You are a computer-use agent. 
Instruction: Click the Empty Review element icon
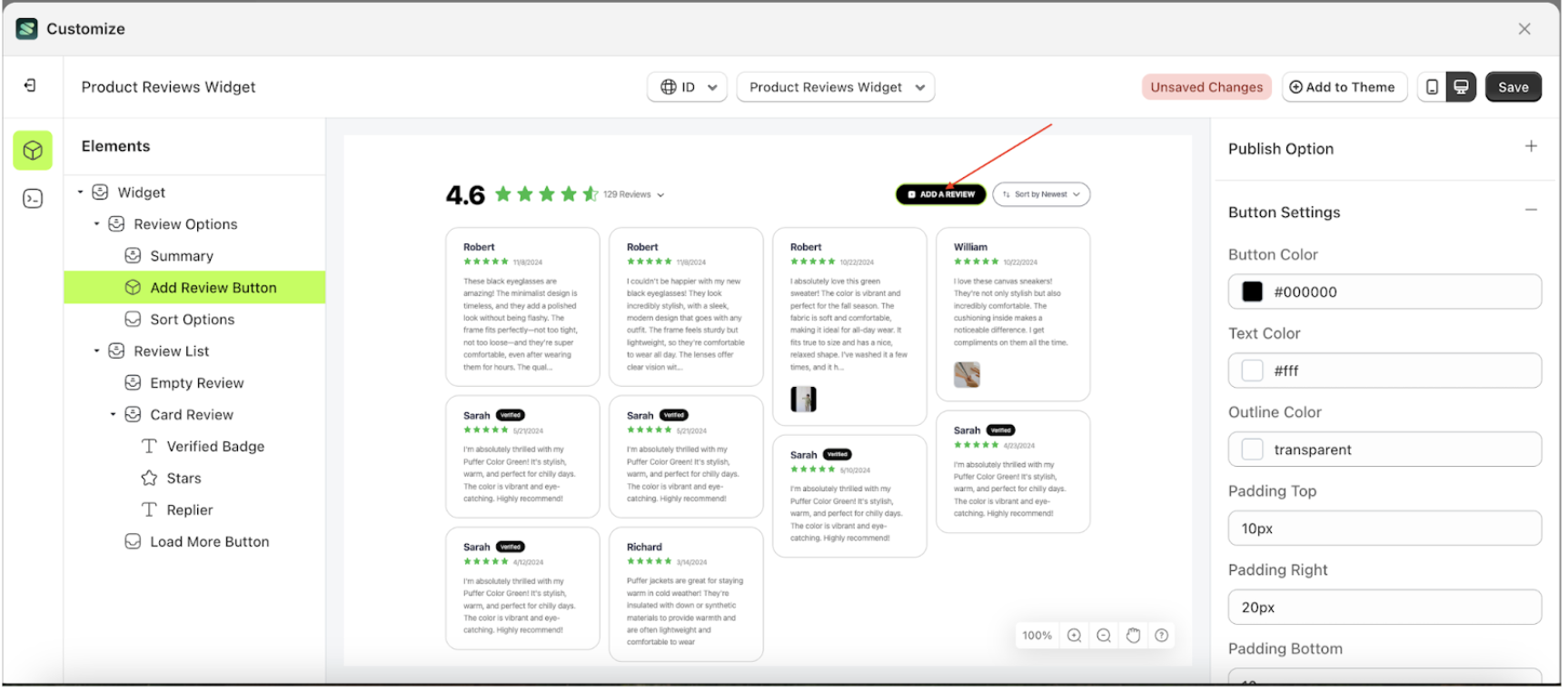pos(133,383)
